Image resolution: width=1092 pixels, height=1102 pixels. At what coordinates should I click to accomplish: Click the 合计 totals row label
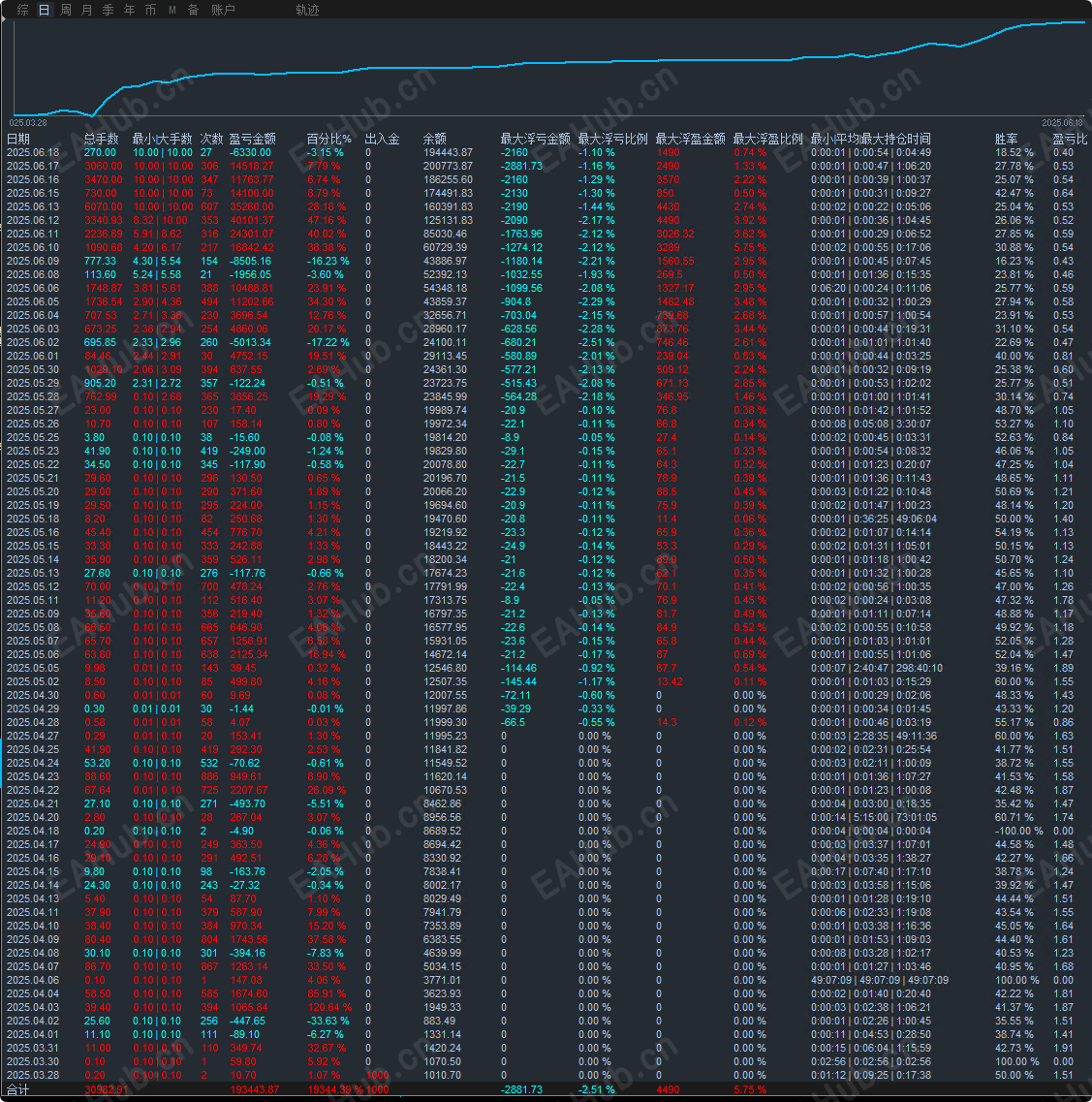(18, 1089)
